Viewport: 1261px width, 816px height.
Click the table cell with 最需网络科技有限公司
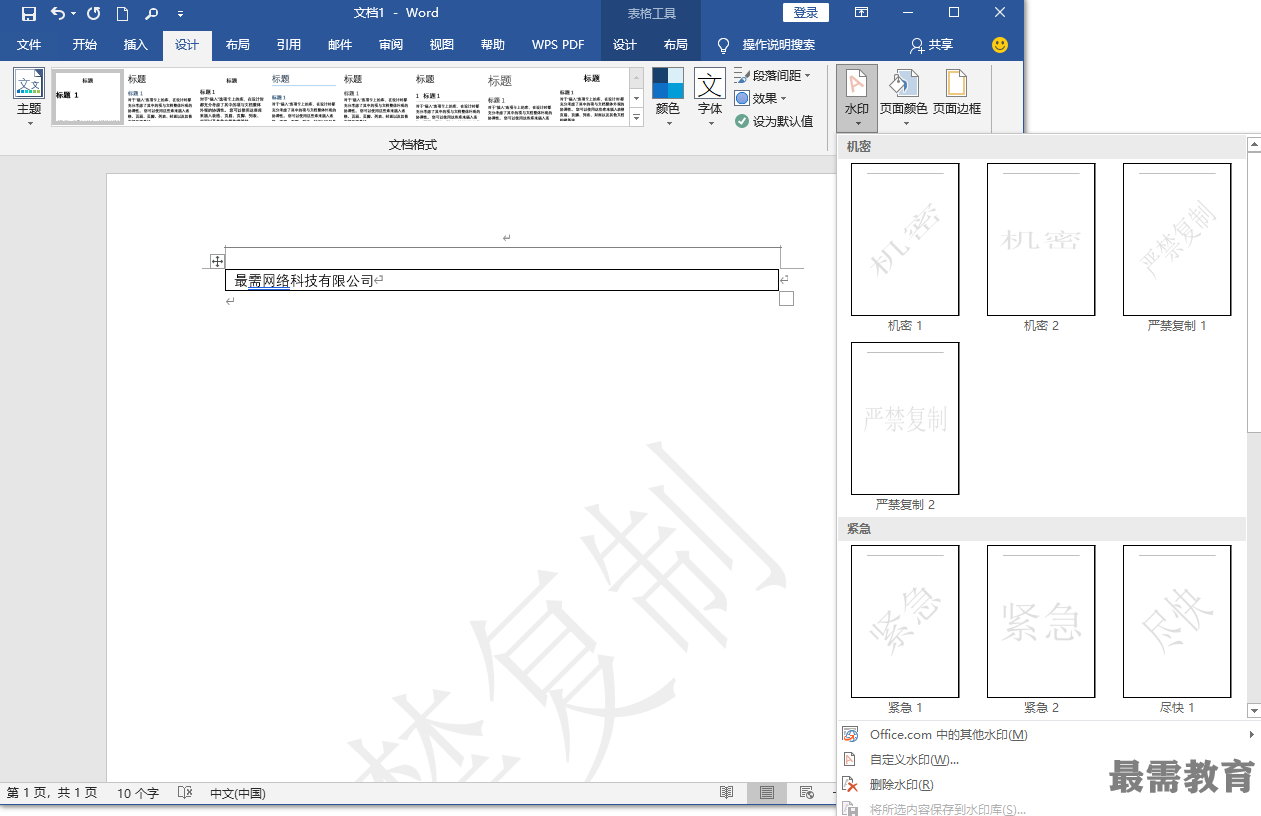point(502,280)
